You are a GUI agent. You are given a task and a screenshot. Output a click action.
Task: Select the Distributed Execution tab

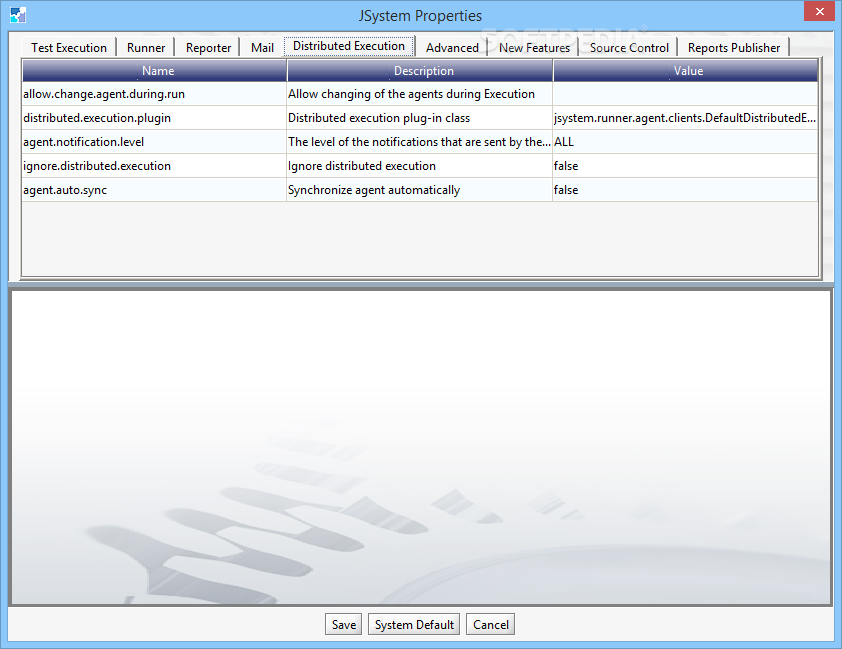349,46
